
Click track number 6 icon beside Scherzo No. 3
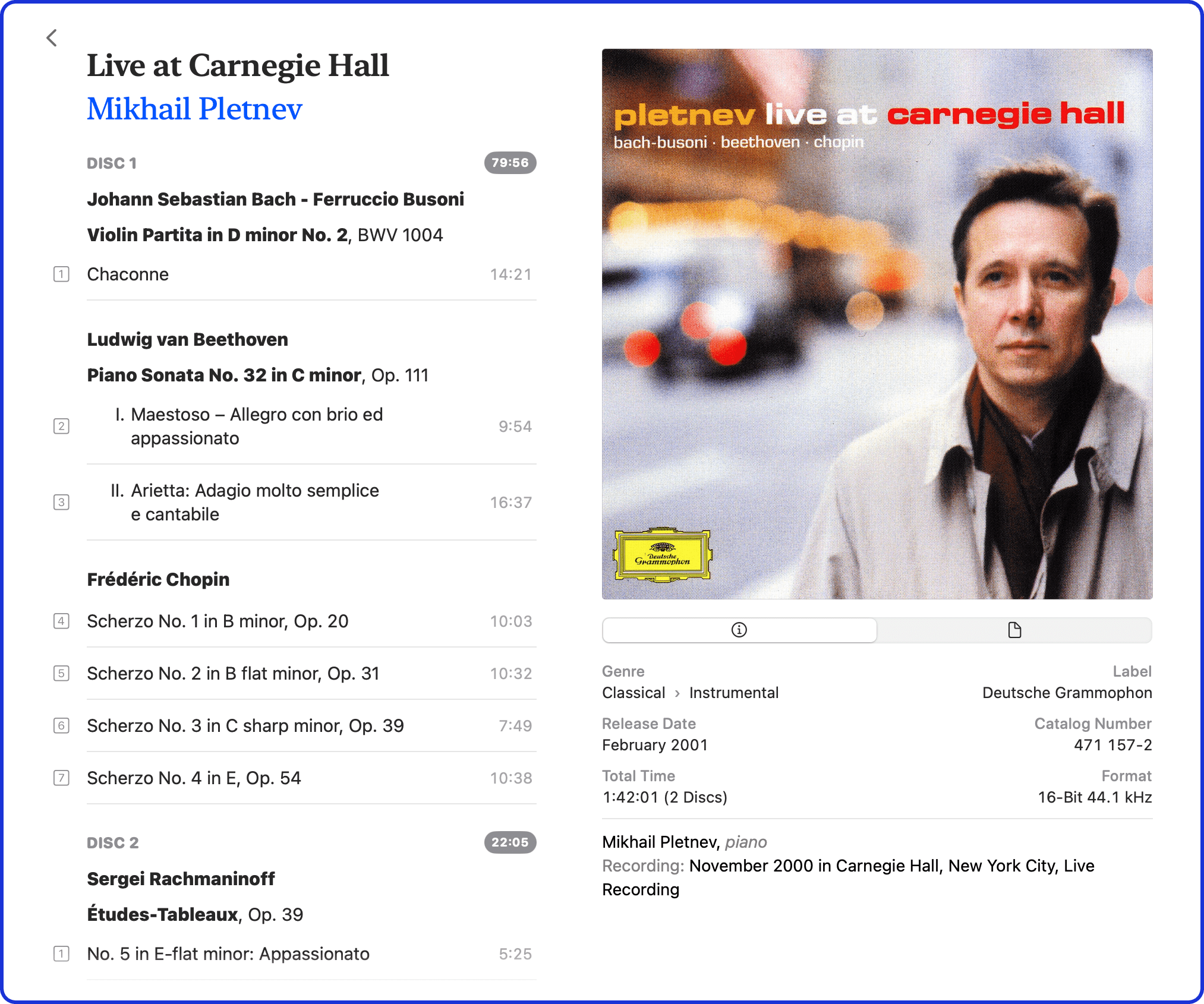point(61,726)
